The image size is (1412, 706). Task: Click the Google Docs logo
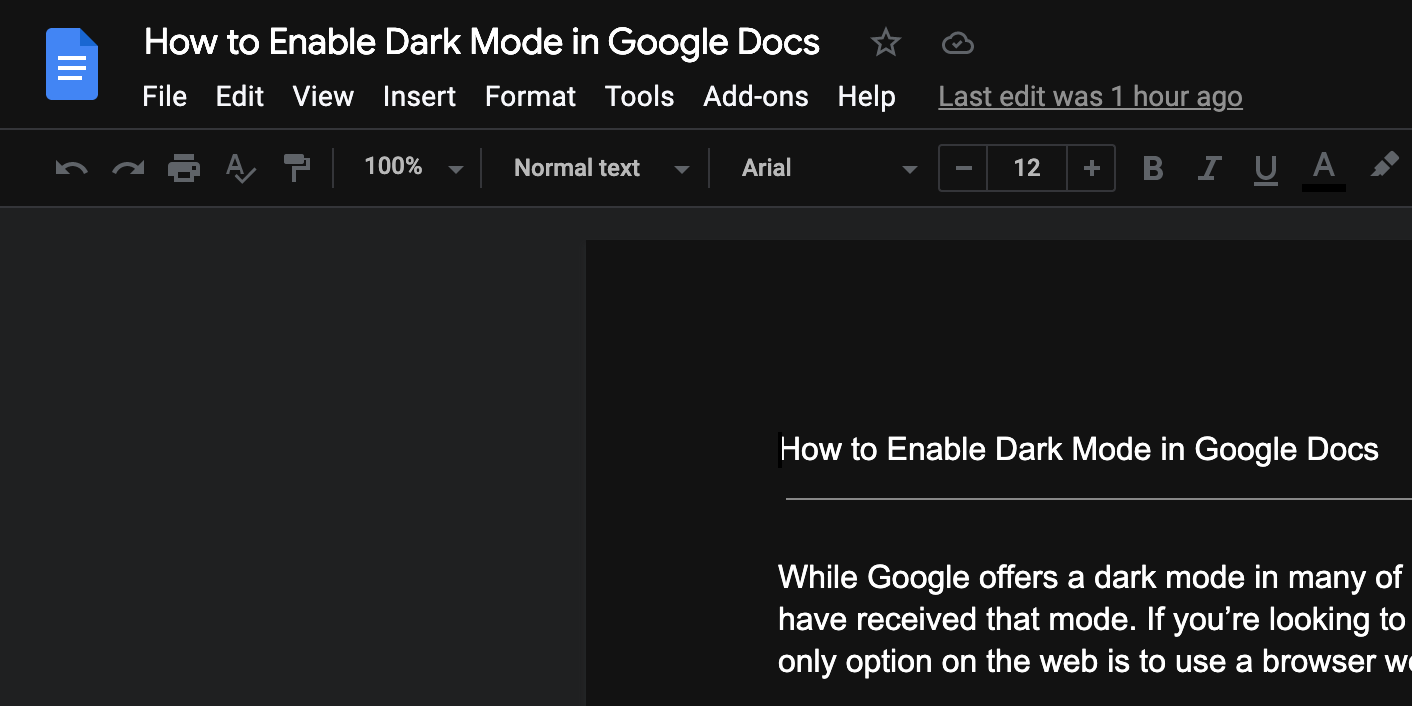point(71,64)
